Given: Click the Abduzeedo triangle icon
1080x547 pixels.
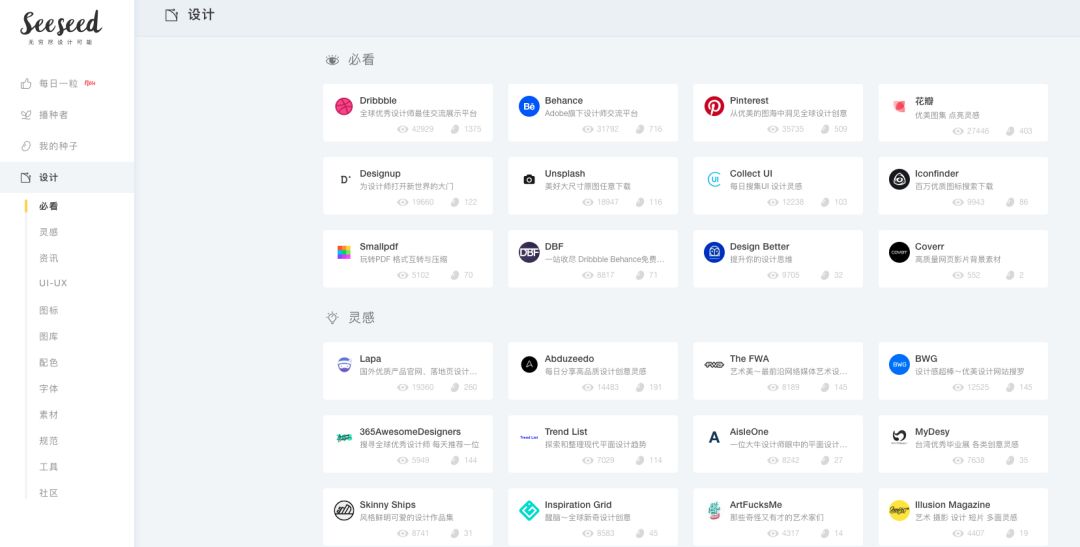Looking at the screenshot, I should click(x=529, y=364).
